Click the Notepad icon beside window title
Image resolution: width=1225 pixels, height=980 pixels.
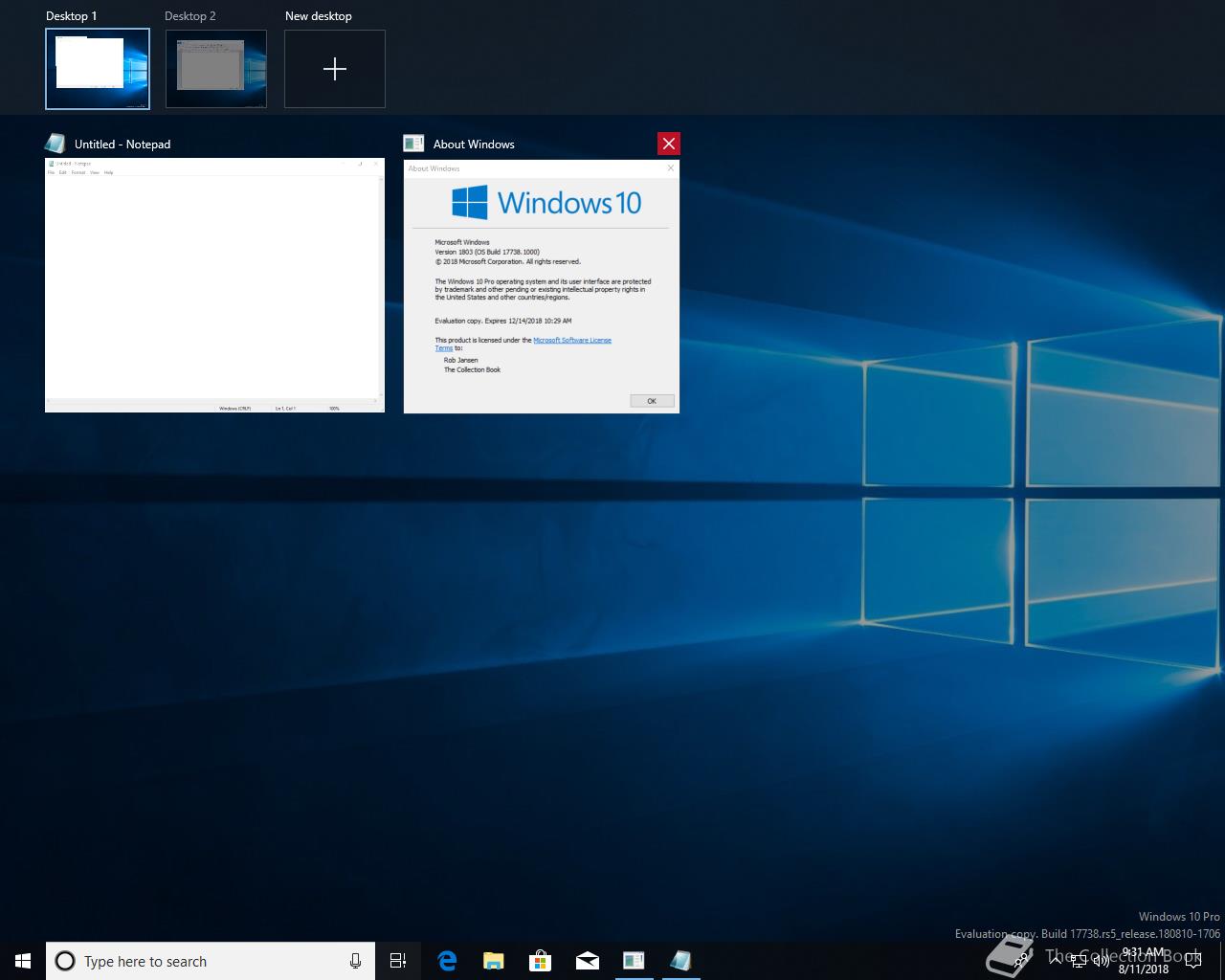[x=56, y=144]
